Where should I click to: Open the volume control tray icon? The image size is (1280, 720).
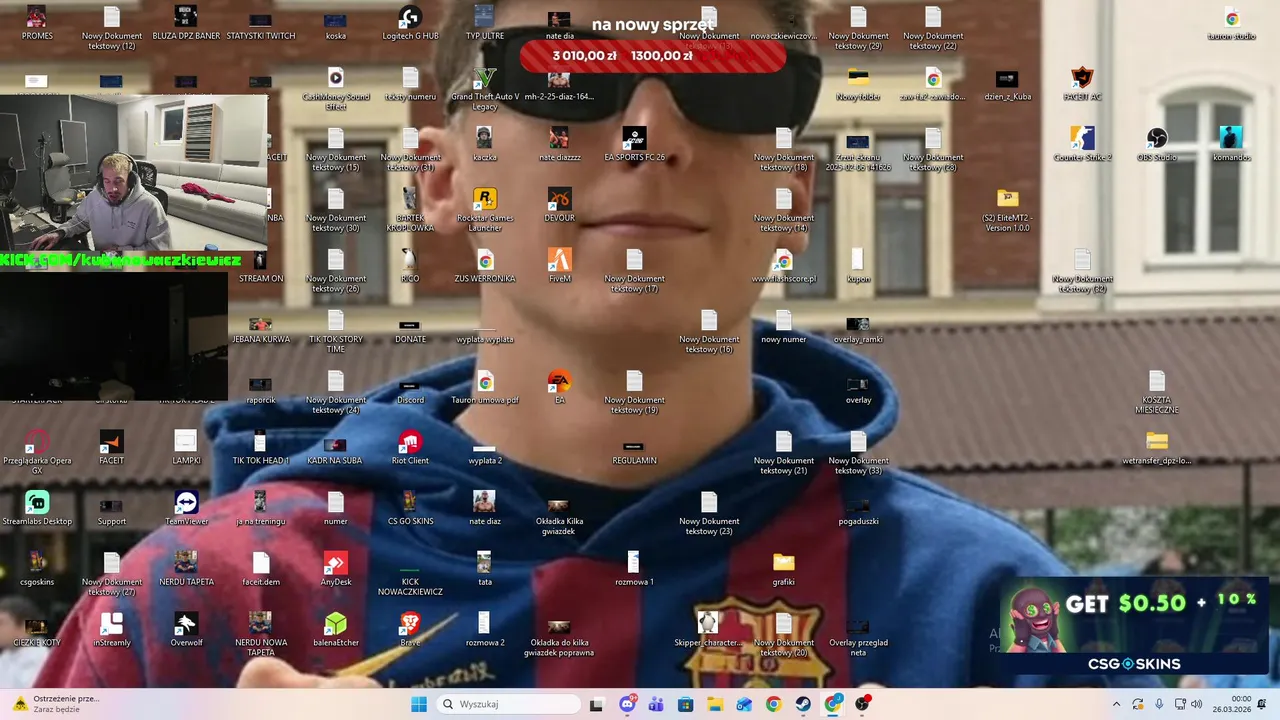[1197, 704]
